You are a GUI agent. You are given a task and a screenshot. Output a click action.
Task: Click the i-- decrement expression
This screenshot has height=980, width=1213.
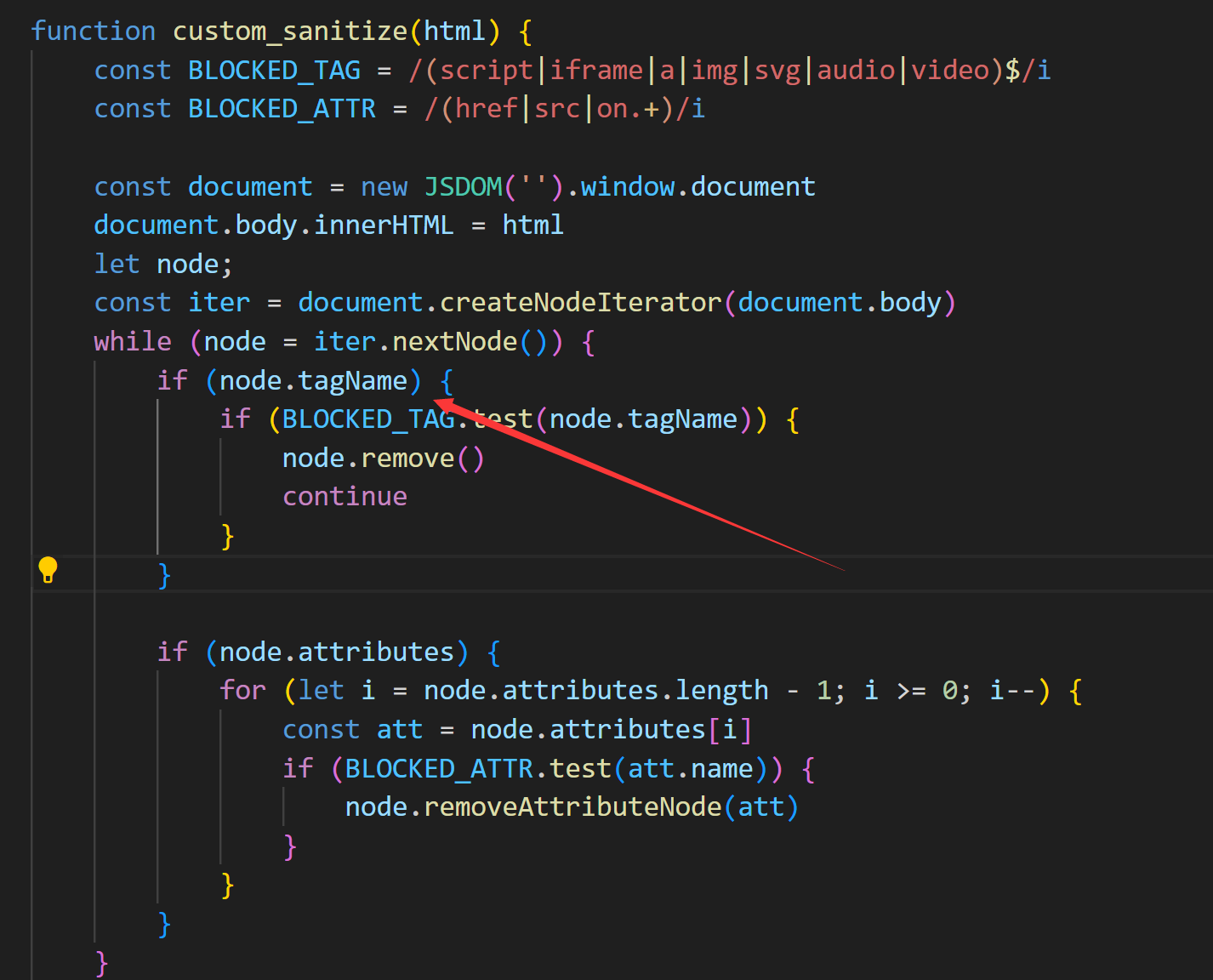1012,691
